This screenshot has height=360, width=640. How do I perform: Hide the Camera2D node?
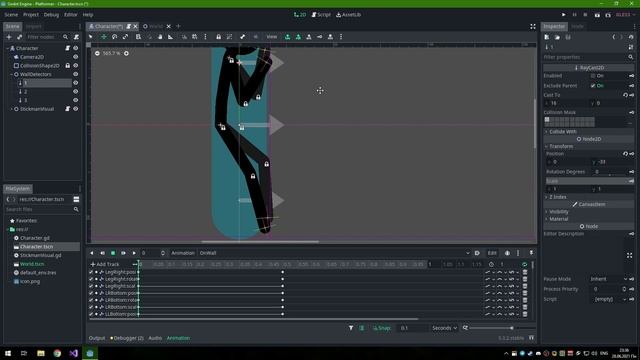click(x=76, y=57)
